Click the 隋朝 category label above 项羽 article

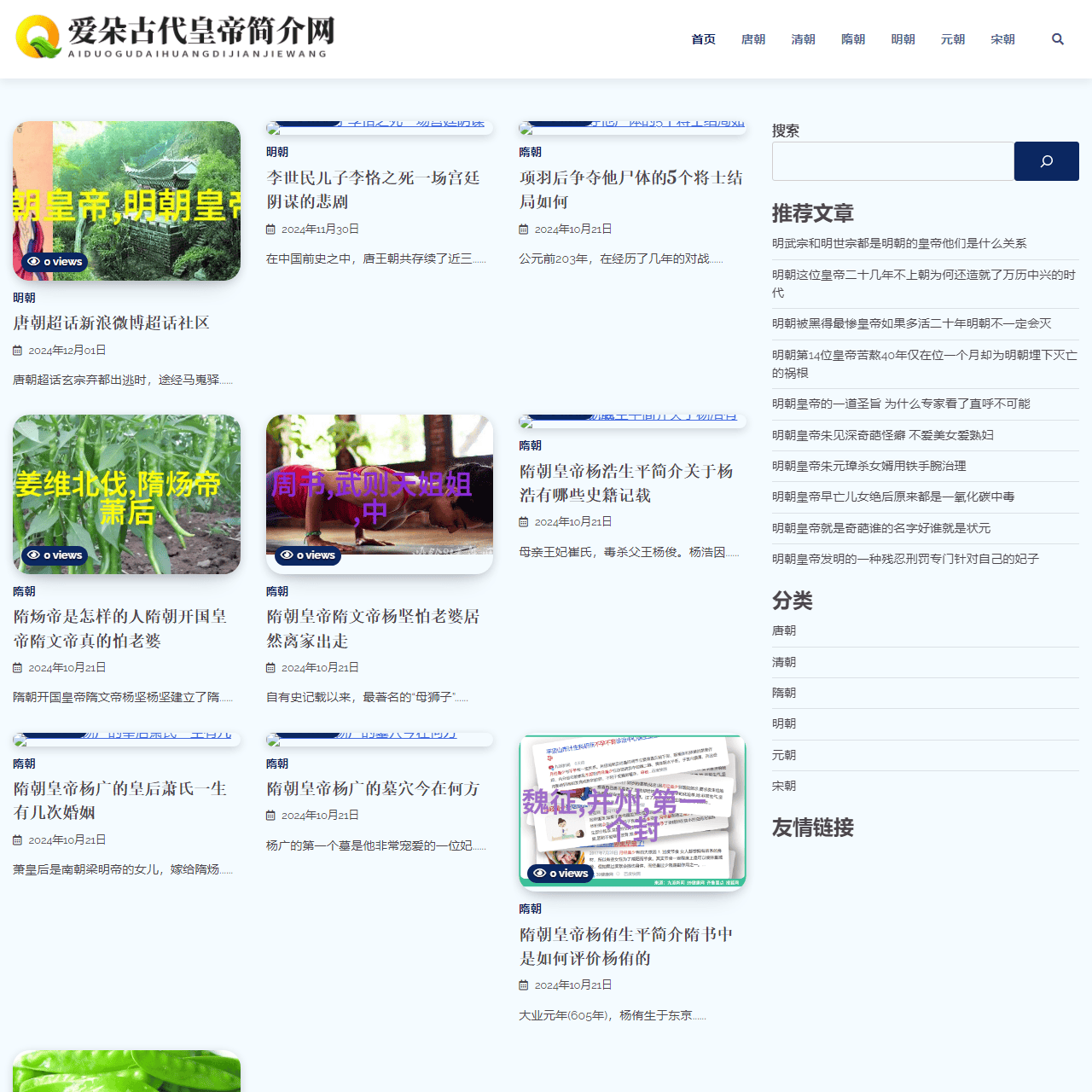pos(530,152)
